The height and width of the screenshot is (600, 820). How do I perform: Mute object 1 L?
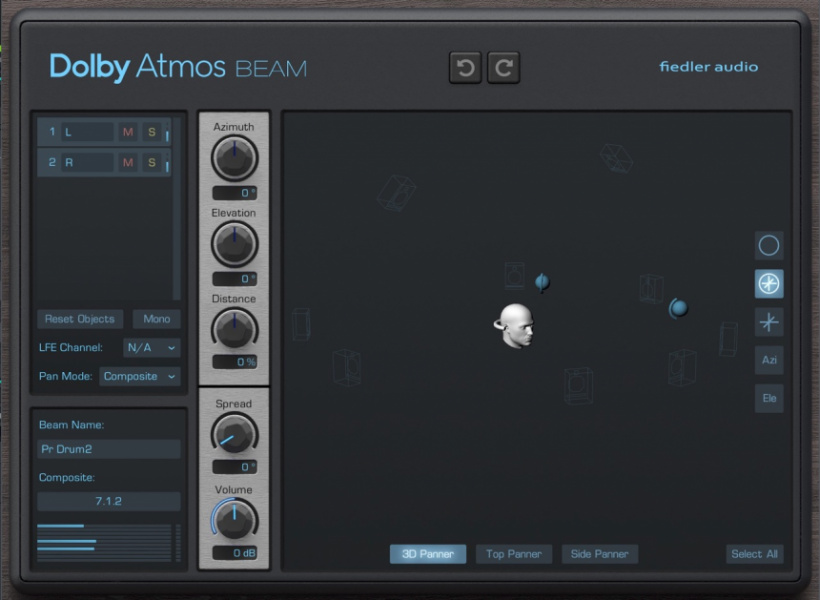[x=128, y=132]
